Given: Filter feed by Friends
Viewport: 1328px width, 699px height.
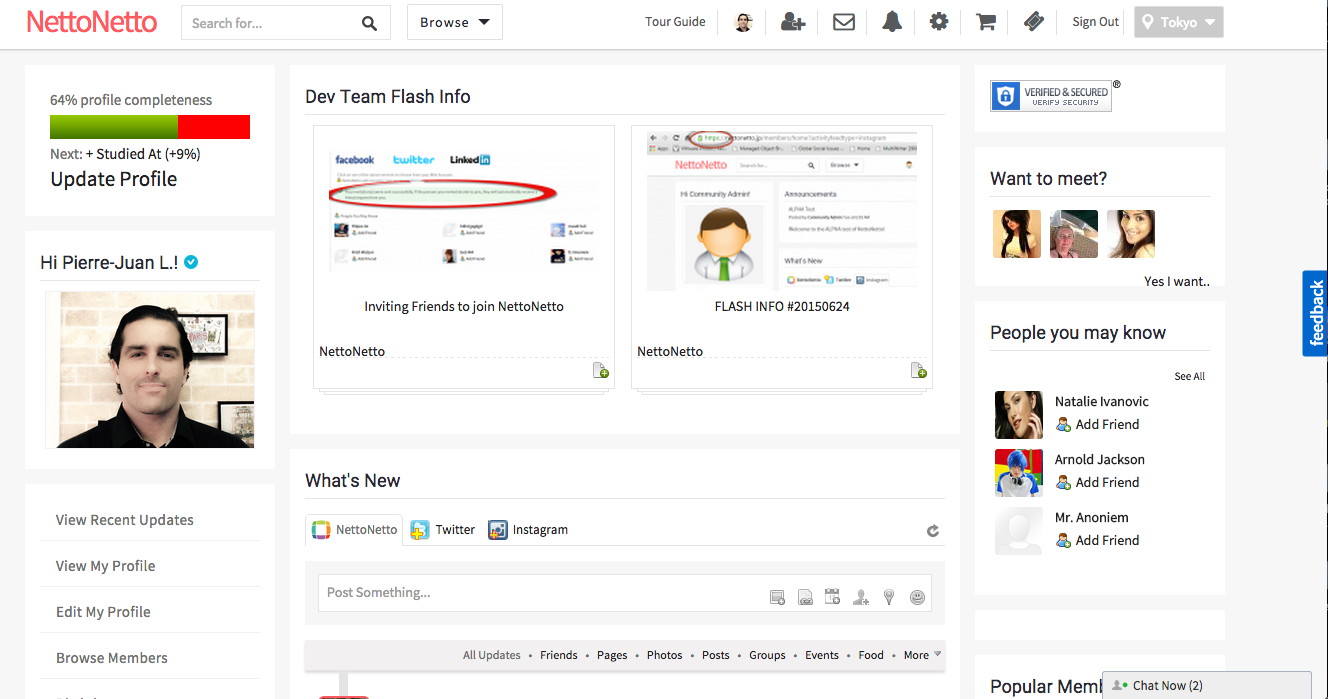Looking at the screenshot, I should [559, 655].
